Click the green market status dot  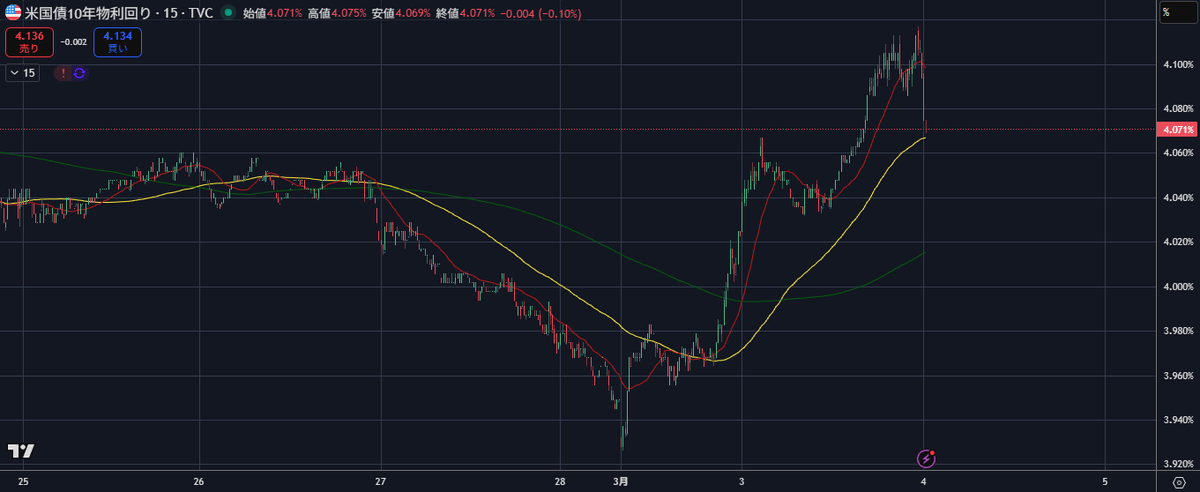tap(230, 14)
